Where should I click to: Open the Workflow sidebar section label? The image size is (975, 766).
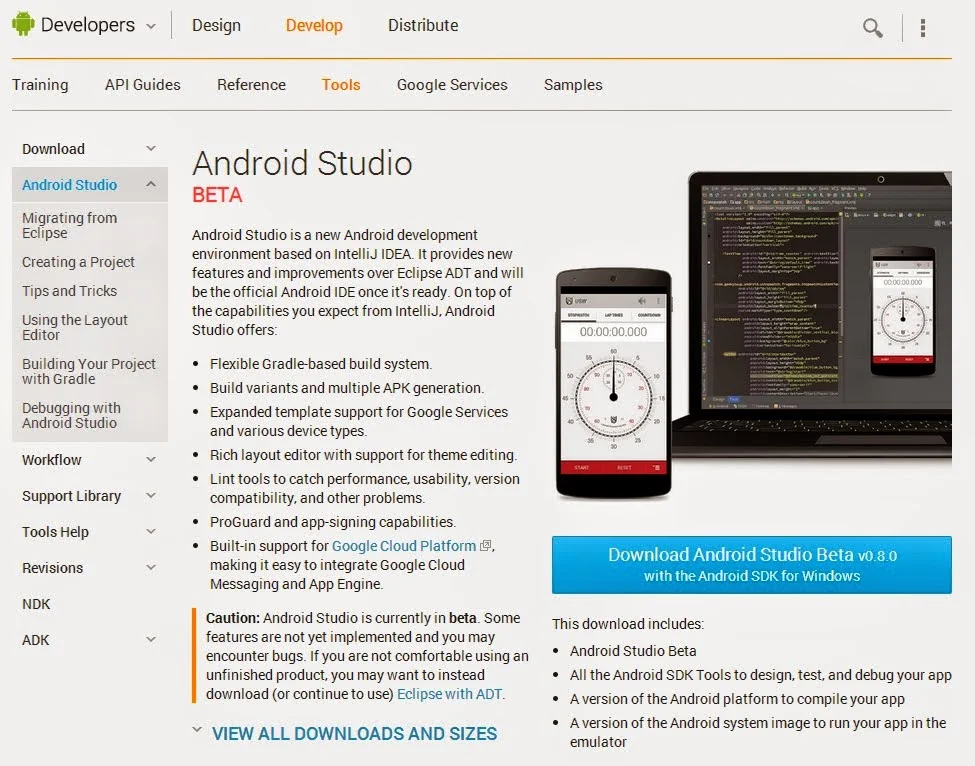pyautogui.click(x=52, y=460)
